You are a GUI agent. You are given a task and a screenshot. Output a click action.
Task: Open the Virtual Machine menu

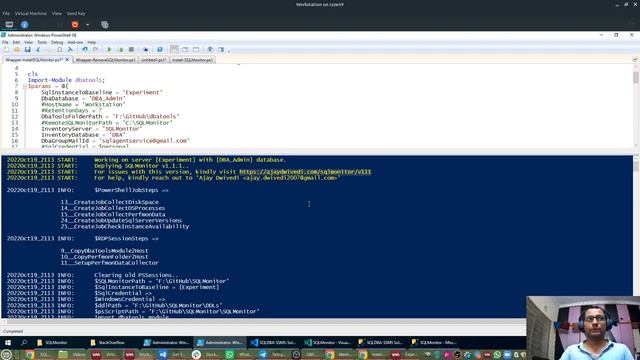(31, 13)
